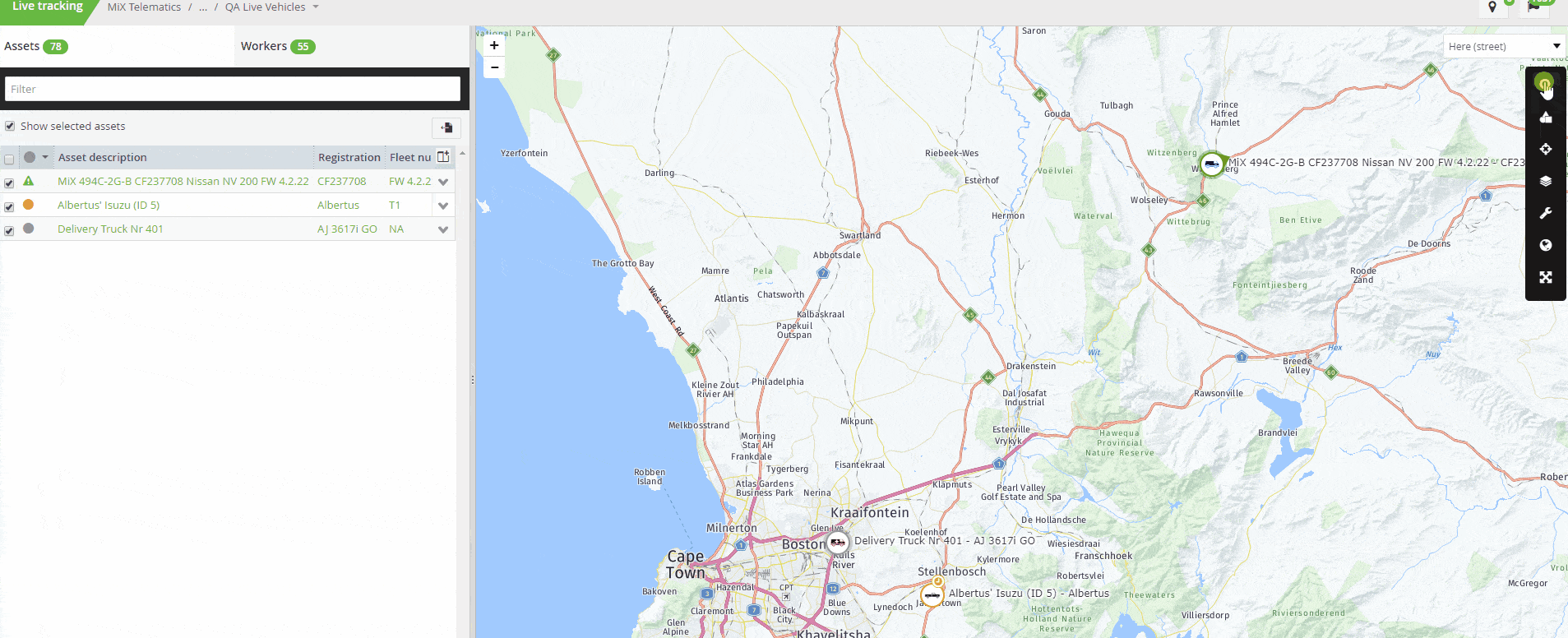
Task: Click the orange status dot for Albertus' Isuzu
Action: (29, 205)
